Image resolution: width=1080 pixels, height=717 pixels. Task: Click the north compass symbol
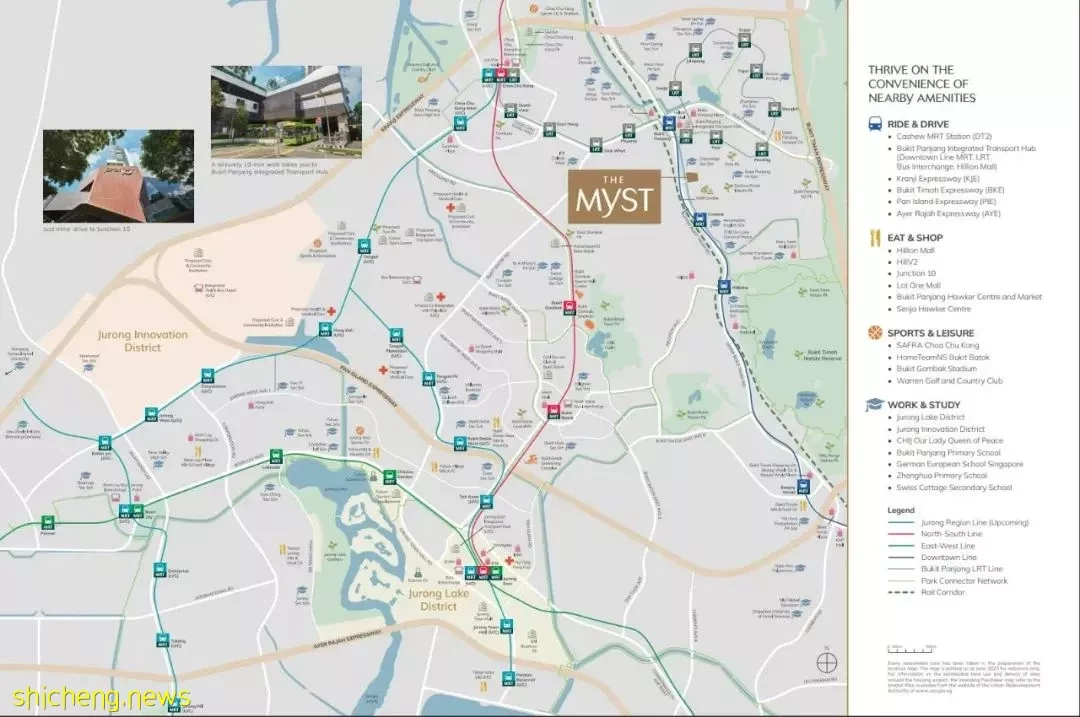coord(827,661)
